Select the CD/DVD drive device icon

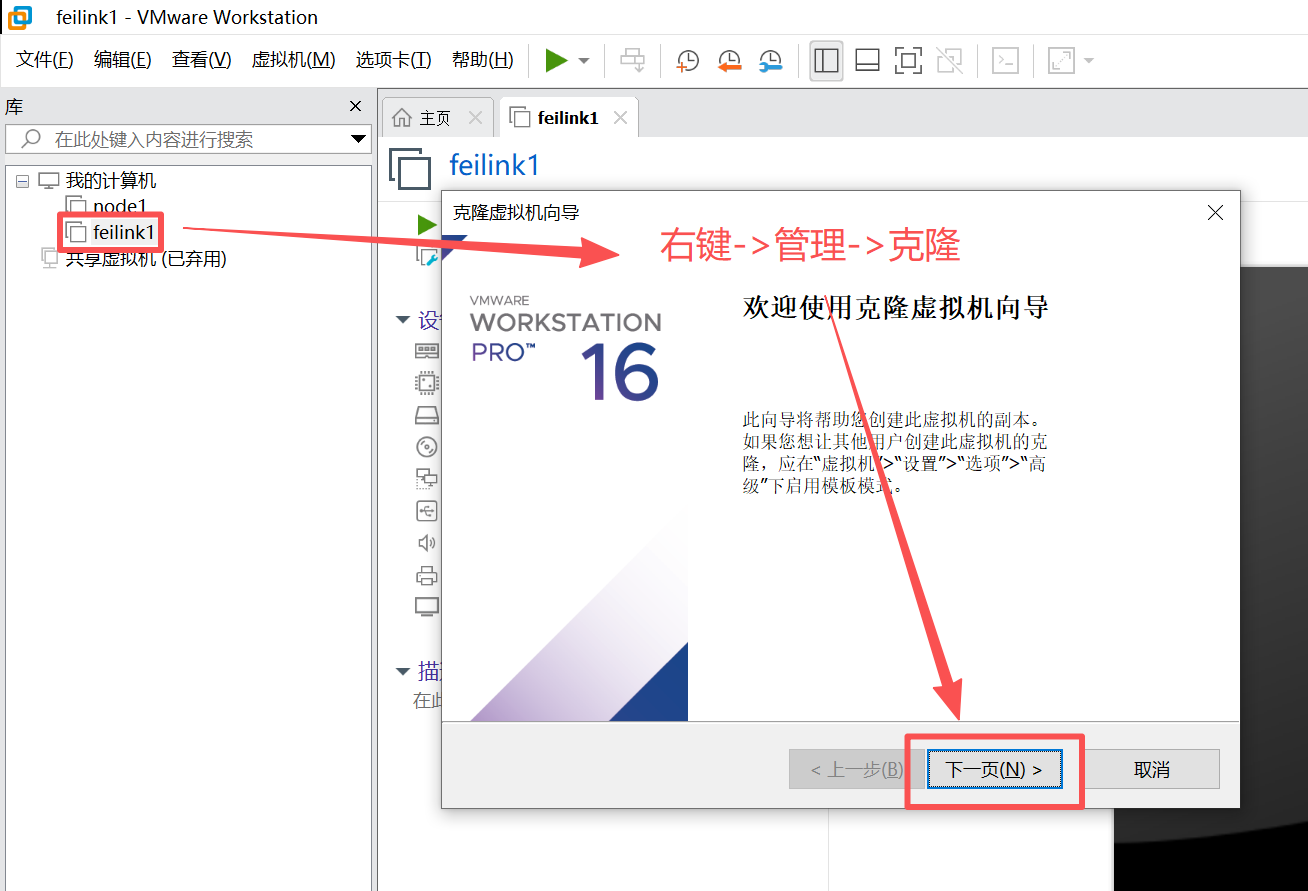point(427,447)
